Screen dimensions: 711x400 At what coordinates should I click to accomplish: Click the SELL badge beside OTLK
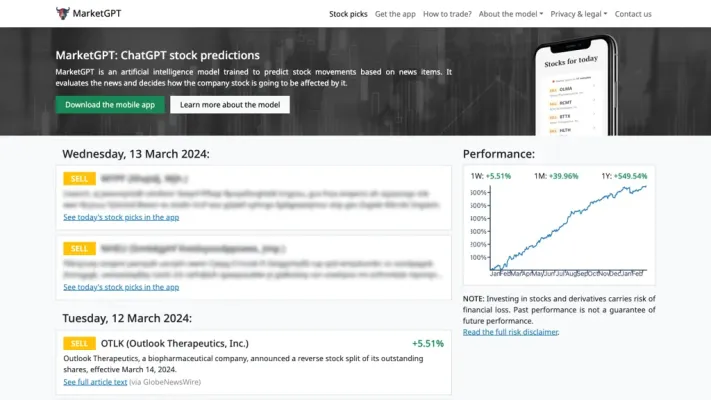click(79, 343)
